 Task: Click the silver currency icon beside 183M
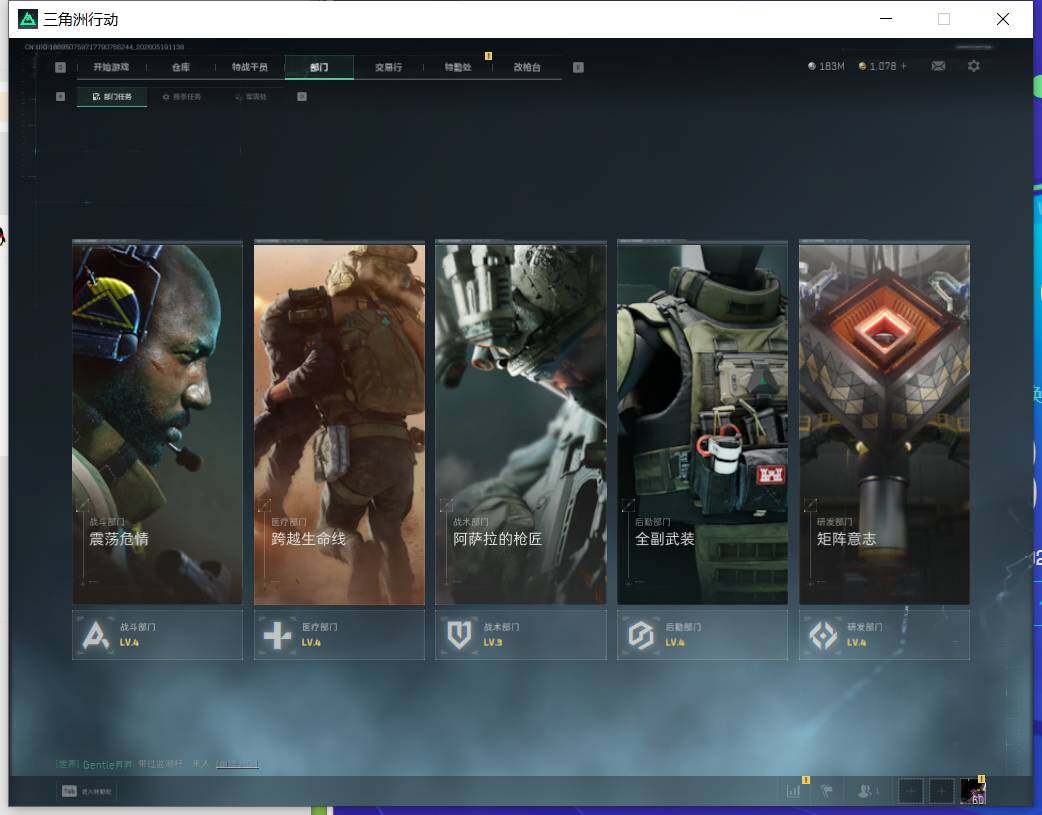coord(811,66)
